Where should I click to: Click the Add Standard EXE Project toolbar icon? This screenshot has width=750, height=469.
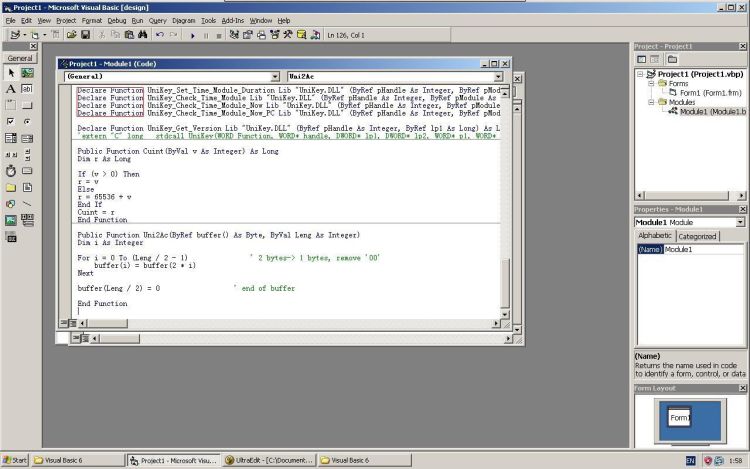[x=15, y=35]
